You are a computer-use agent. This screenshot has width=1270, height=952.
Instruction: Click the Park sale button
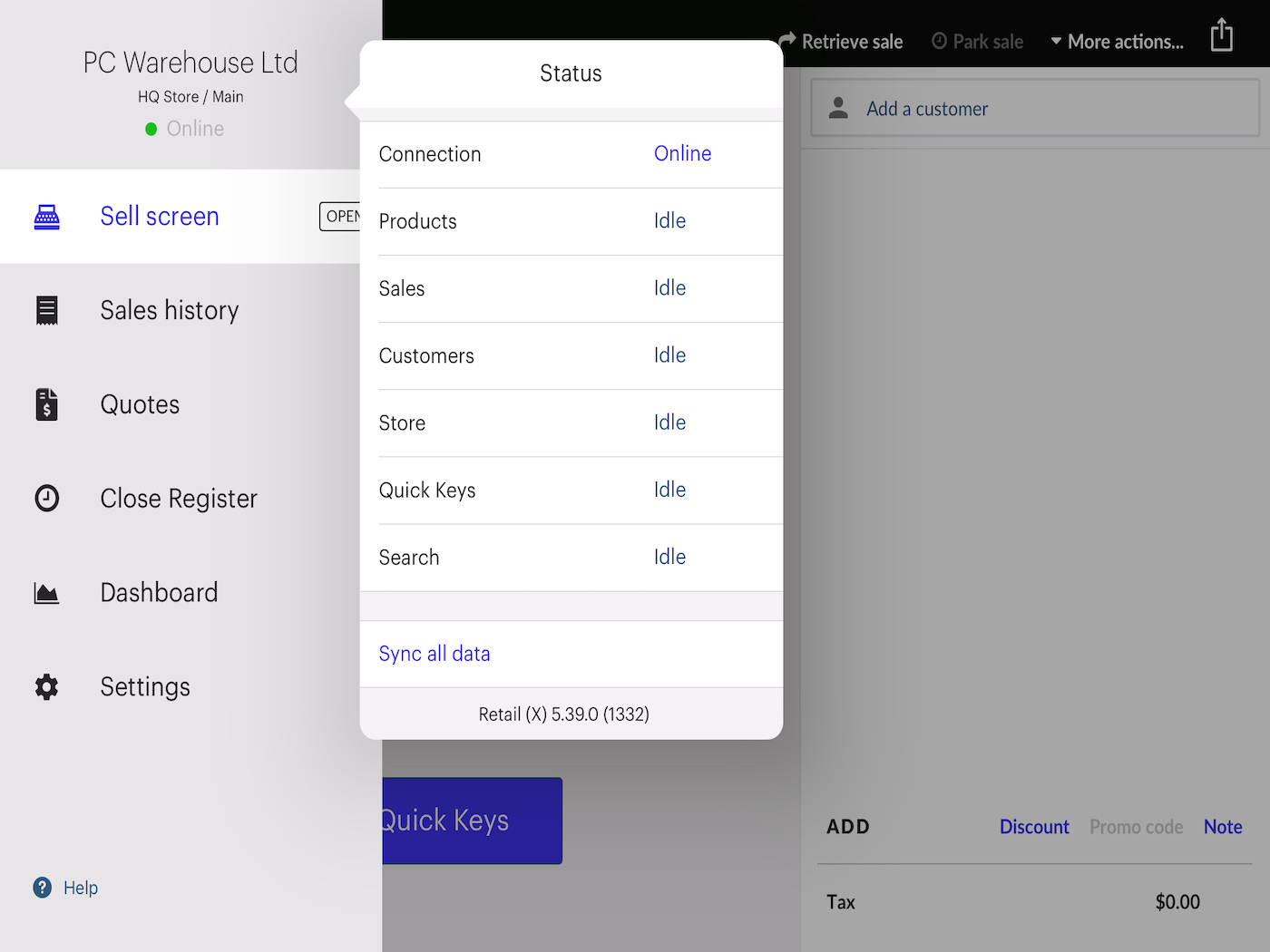coord(977,42)
